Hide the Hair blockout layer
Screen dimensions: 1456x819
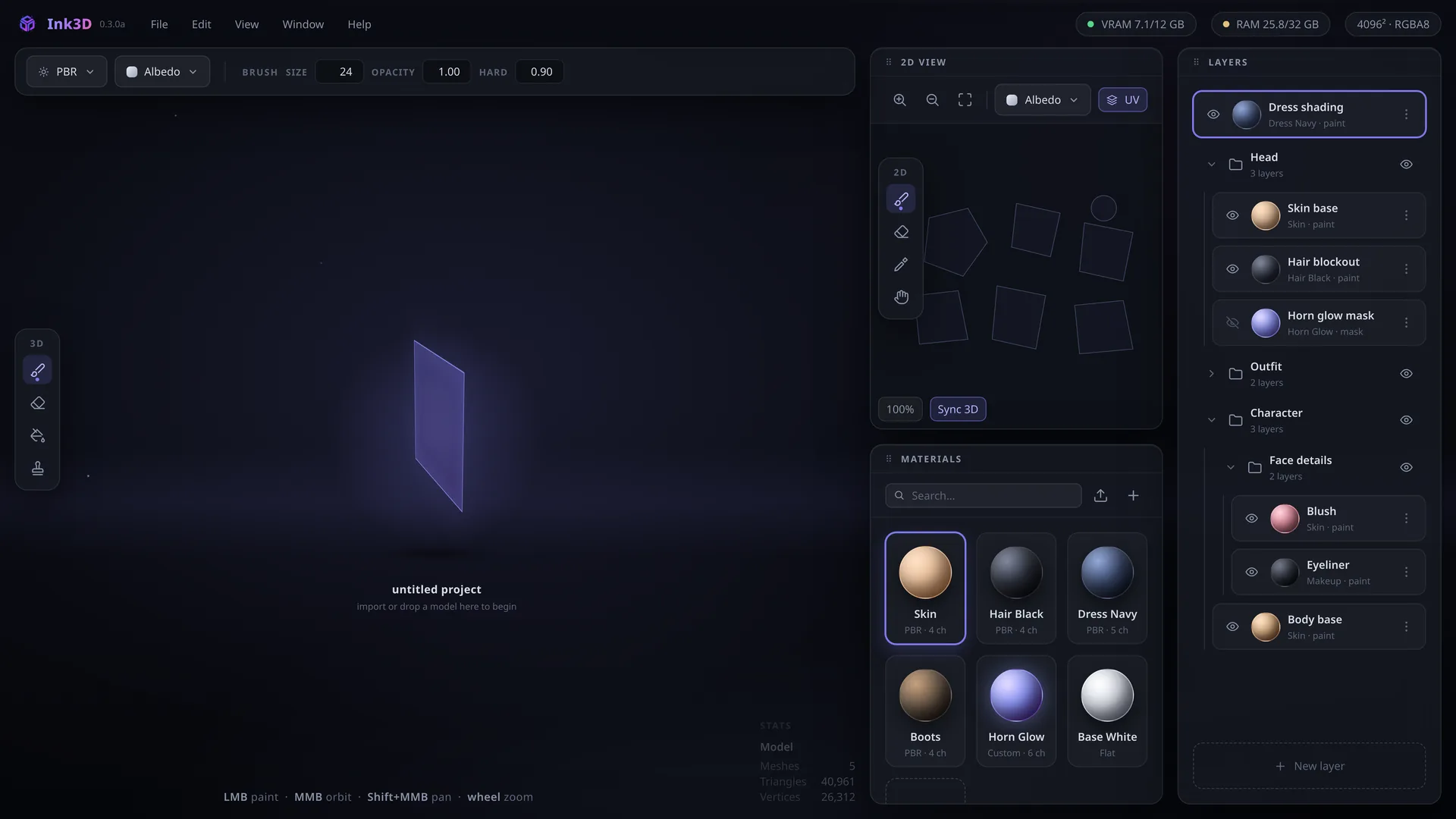click(x=1232, y=269)
